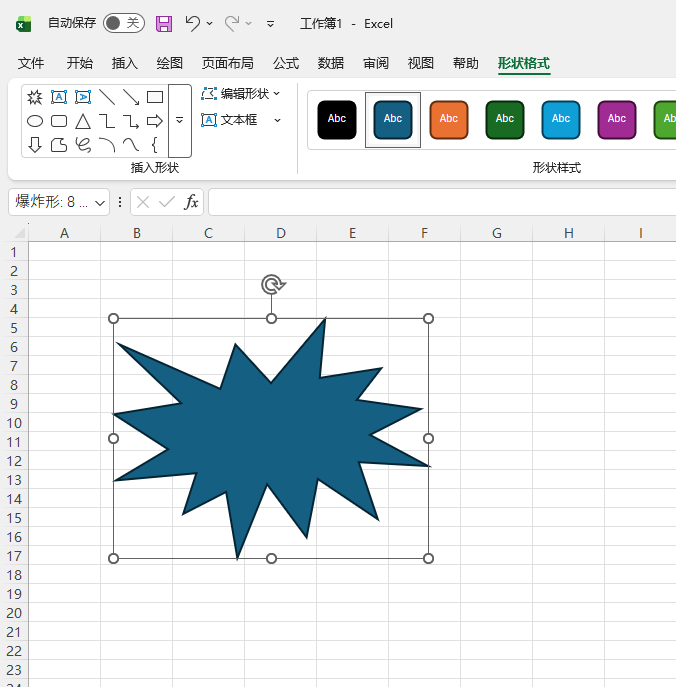The width and height of the screenshot is (676, 687).
Task: Click the formula bar options dots
Action: (120, 202)
